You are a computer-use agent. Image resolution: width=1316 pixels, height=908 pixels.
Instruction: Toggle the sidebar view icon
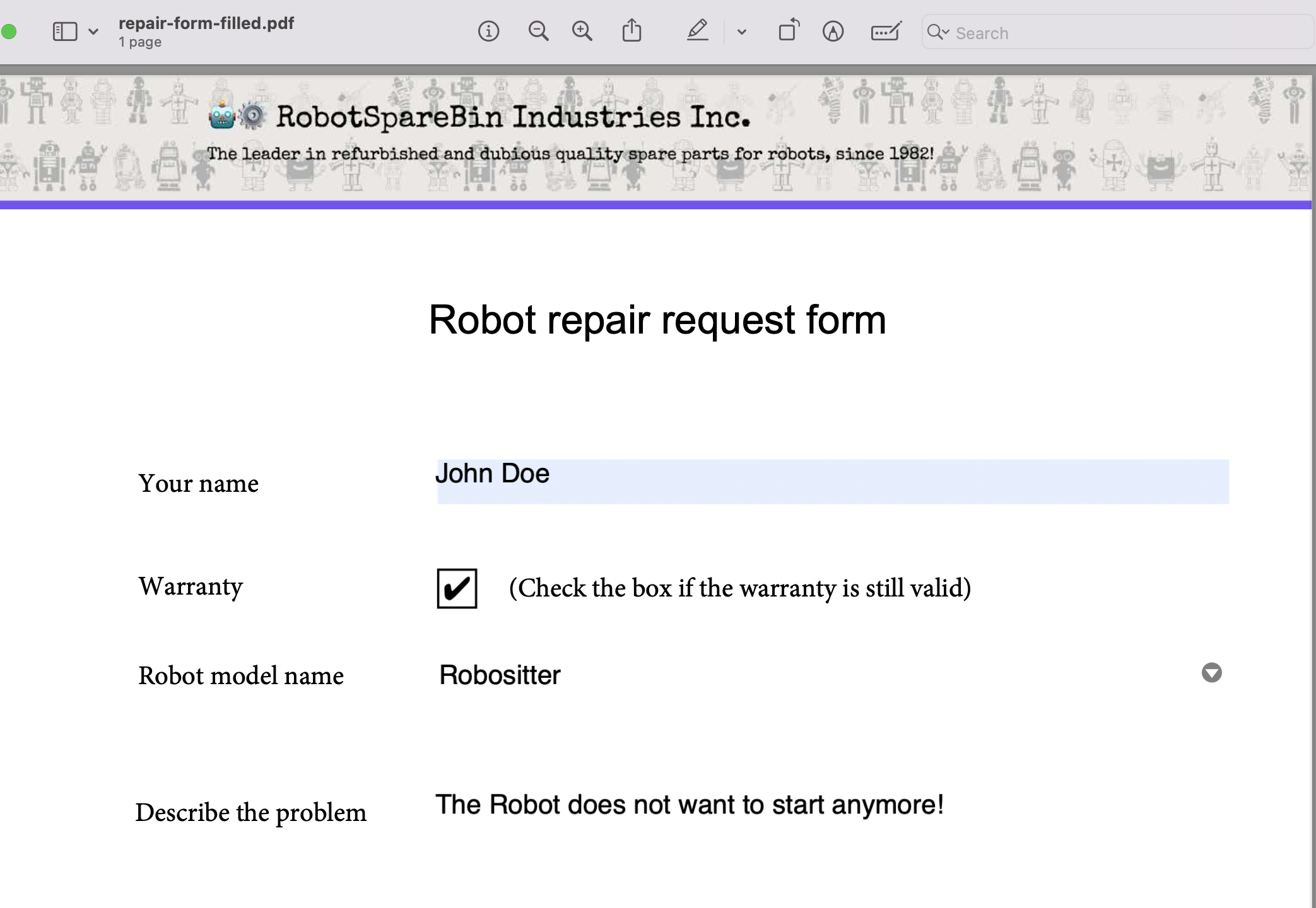[x=64, y=30]
